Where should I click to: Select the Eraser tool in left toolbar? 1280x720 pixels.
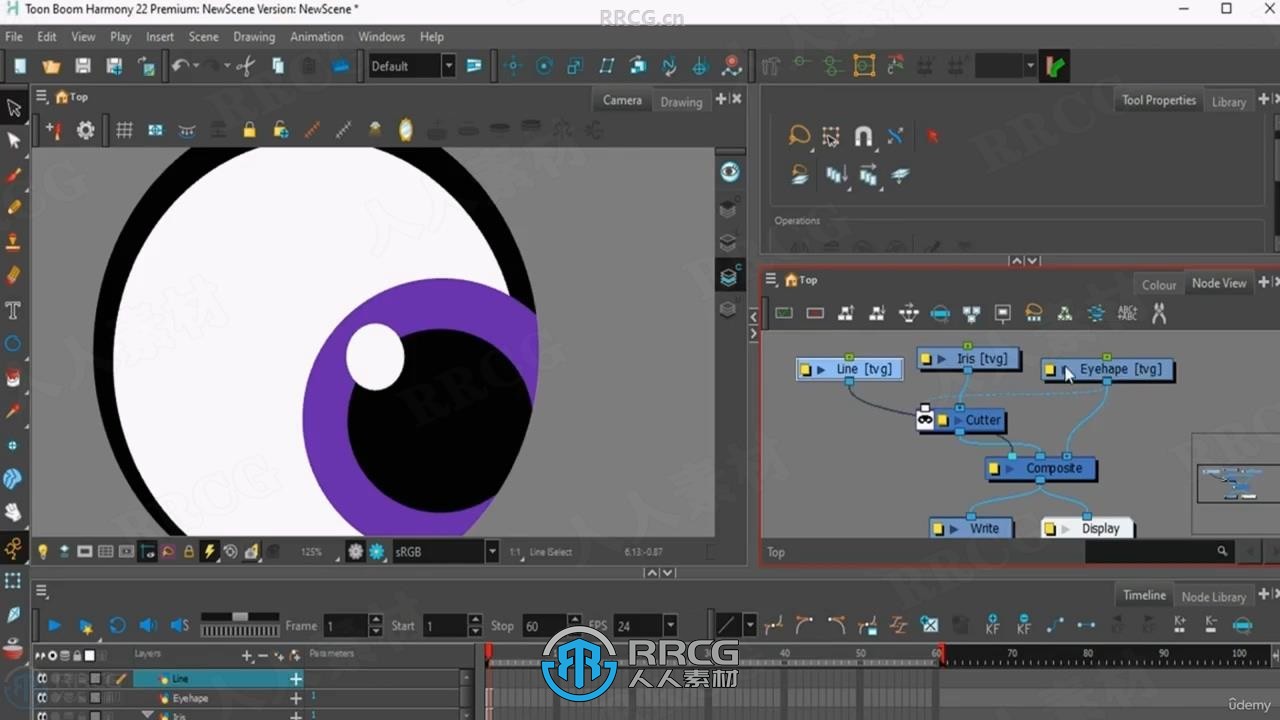(14, 274)
